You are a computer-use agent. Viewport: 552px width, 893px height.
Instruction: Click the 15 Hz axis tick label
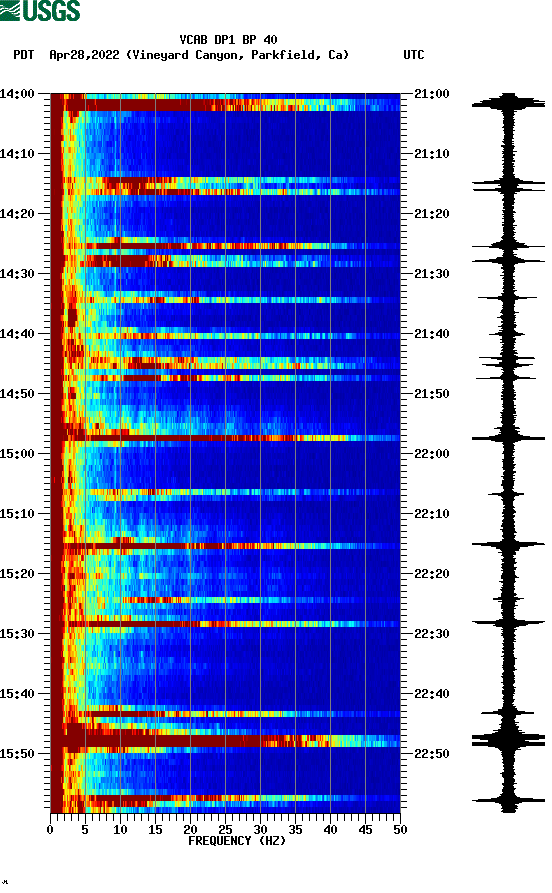coord(155,830)
